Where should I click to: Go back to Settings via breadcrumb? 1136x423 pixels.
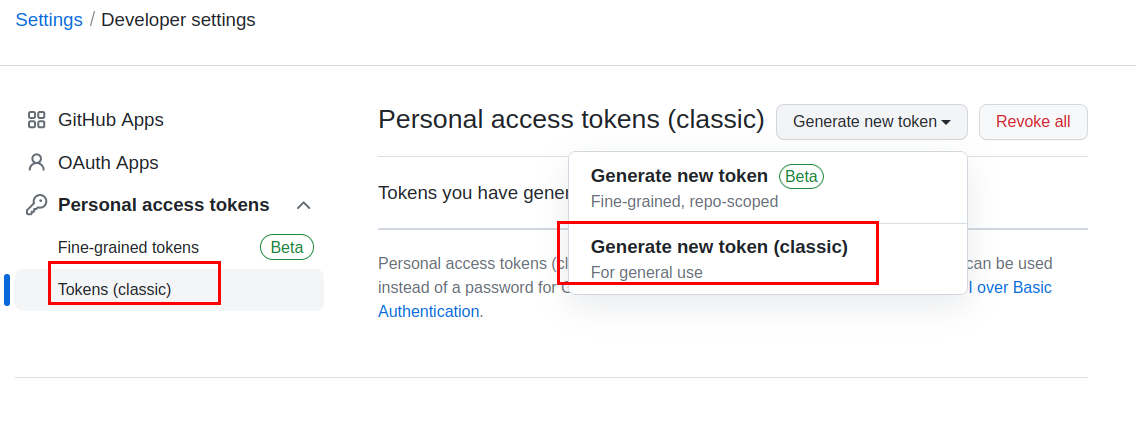pos(49,20)
